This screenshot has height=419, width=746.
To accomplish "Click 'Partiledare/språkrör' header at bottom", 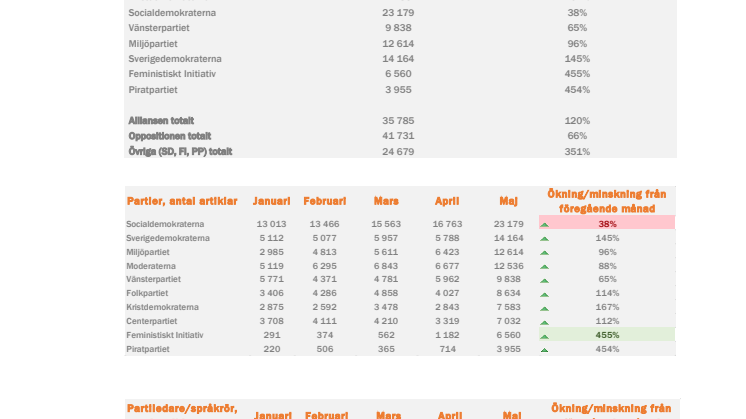I will point(182,409).
